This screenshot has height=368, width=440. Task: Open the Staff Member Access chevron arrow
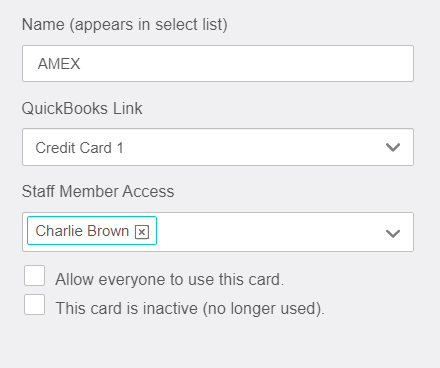point(393,233)
